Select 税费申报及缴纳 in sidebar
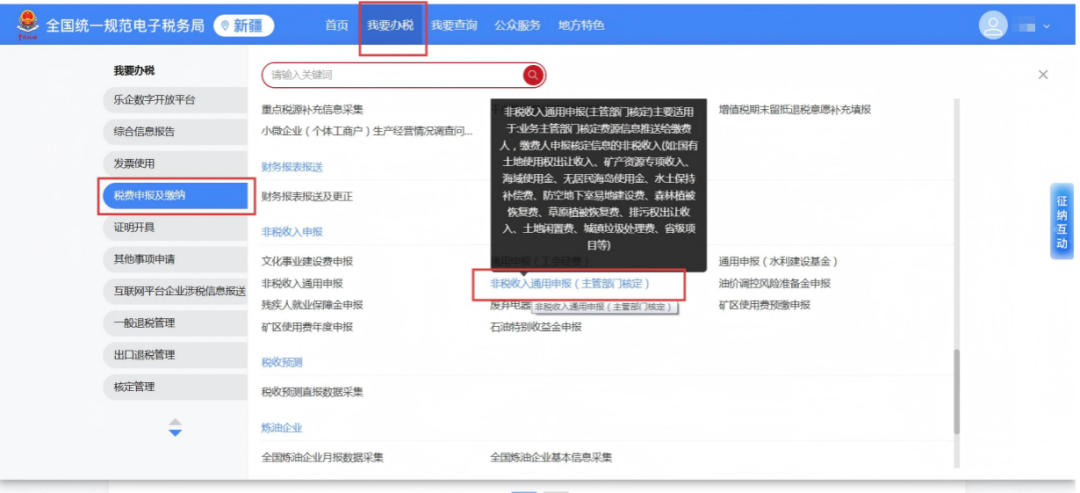 point(175,196)
